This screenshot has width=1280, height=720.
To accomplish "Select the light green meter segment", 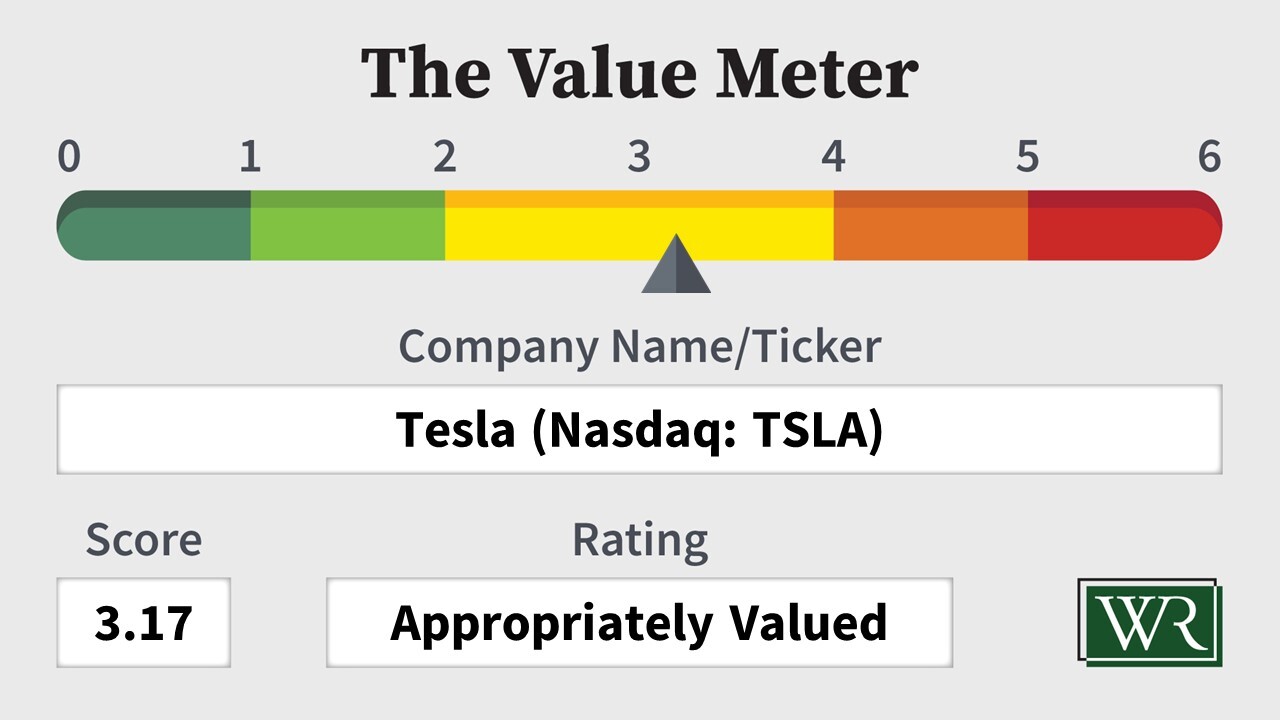I will click(347, 226).
